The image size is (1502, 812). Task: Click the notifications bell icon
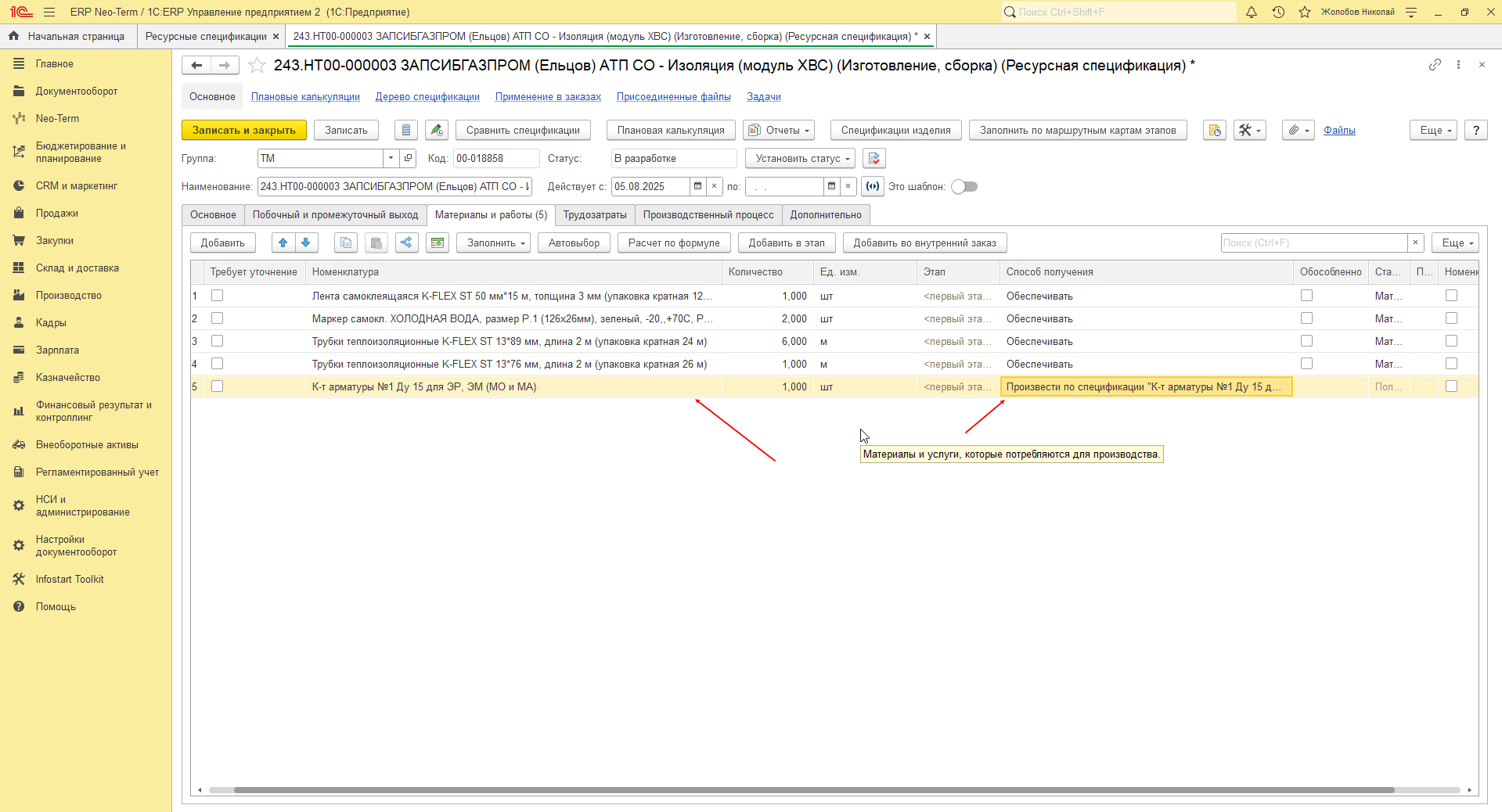[x=1252, y=12]
